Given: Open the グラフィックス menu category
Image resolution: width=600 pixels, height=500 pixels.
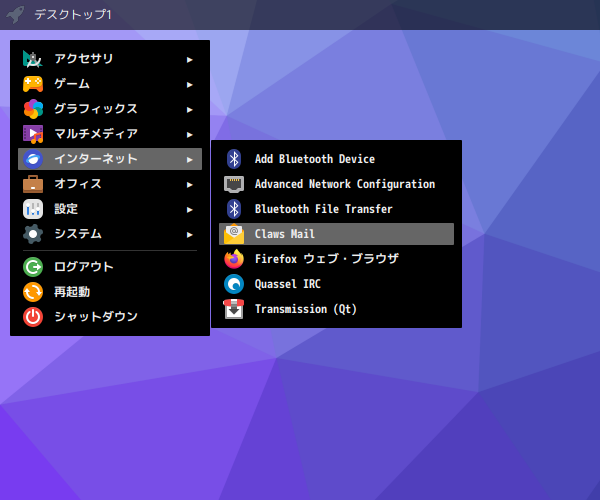Looking at the screenshot, I should [110, 109].
